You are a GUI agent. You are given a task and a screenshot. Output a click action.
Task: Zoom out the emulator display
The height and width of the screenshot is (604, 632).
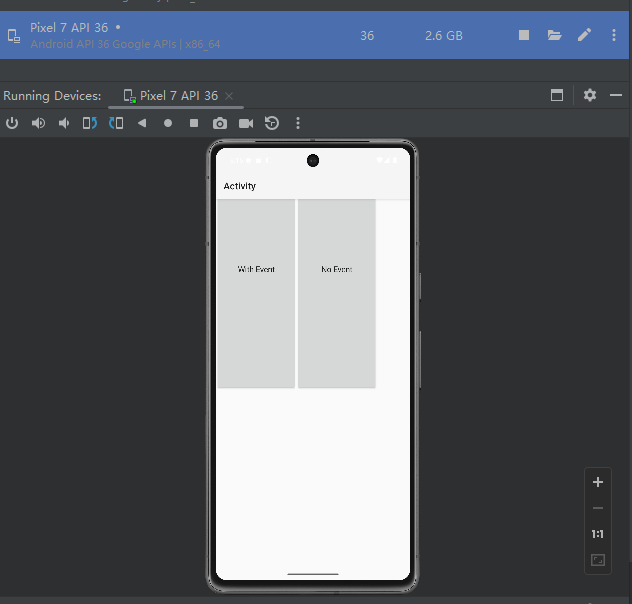pos(598,508)
